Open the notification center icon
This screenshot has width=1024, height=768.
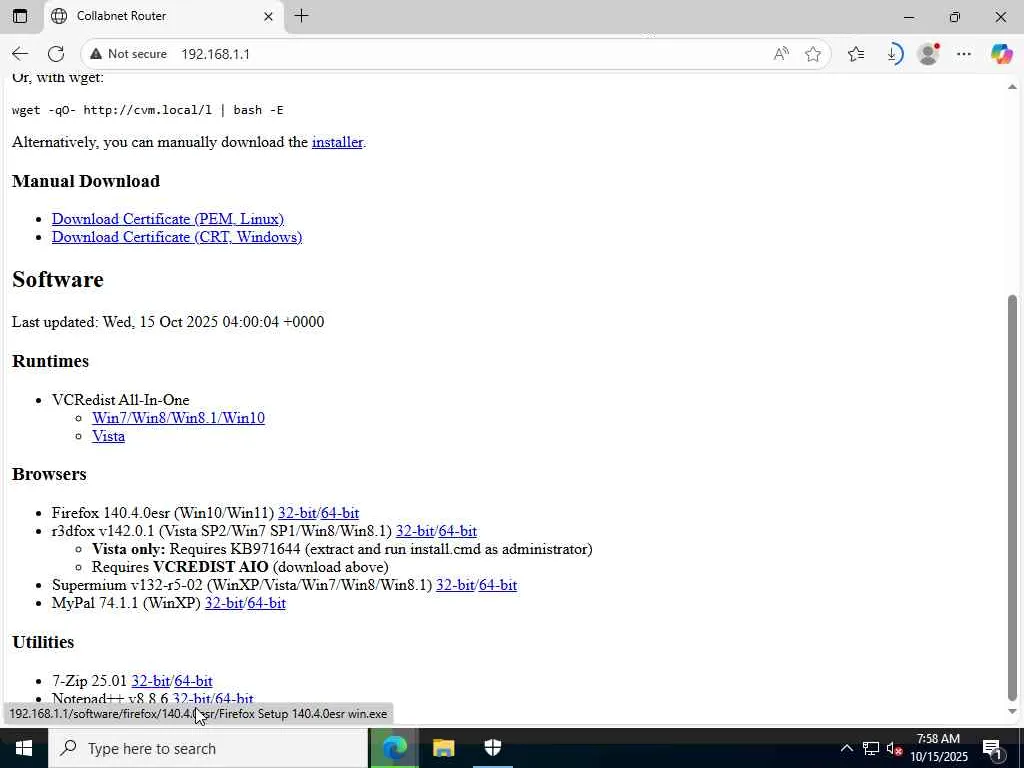(x=993, y=748)
